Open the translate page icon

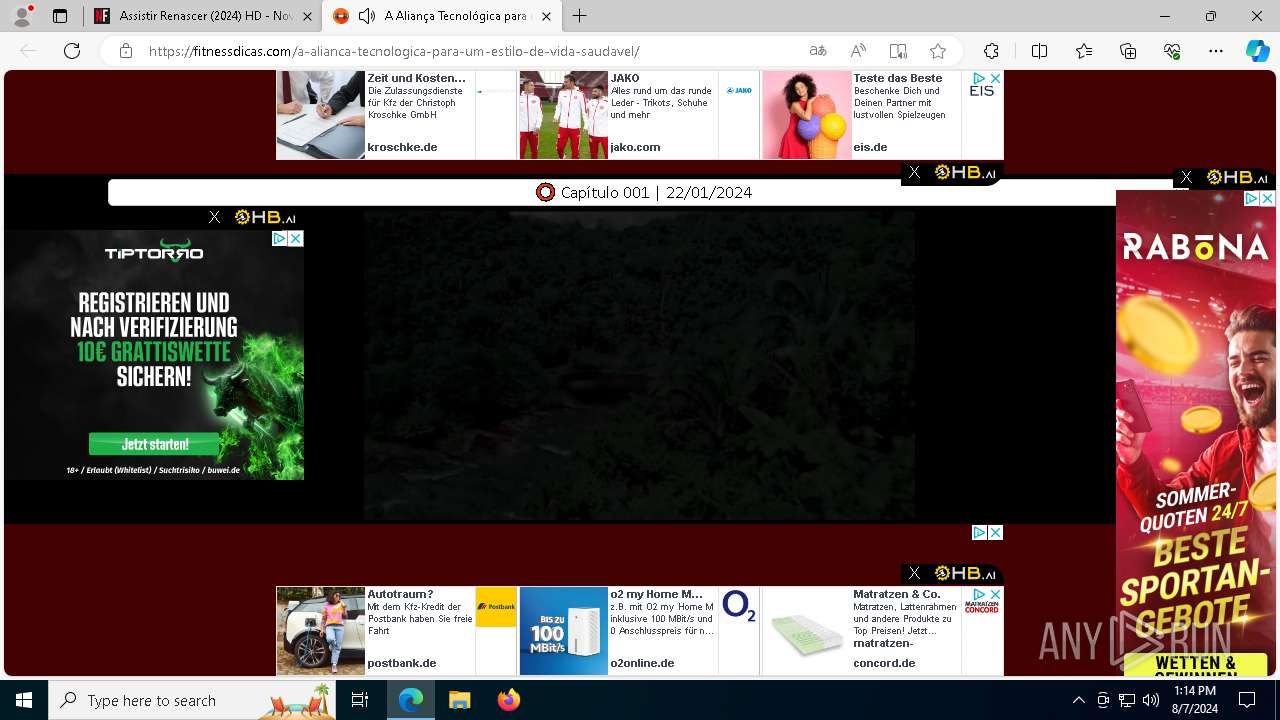[x=818, y=51]
